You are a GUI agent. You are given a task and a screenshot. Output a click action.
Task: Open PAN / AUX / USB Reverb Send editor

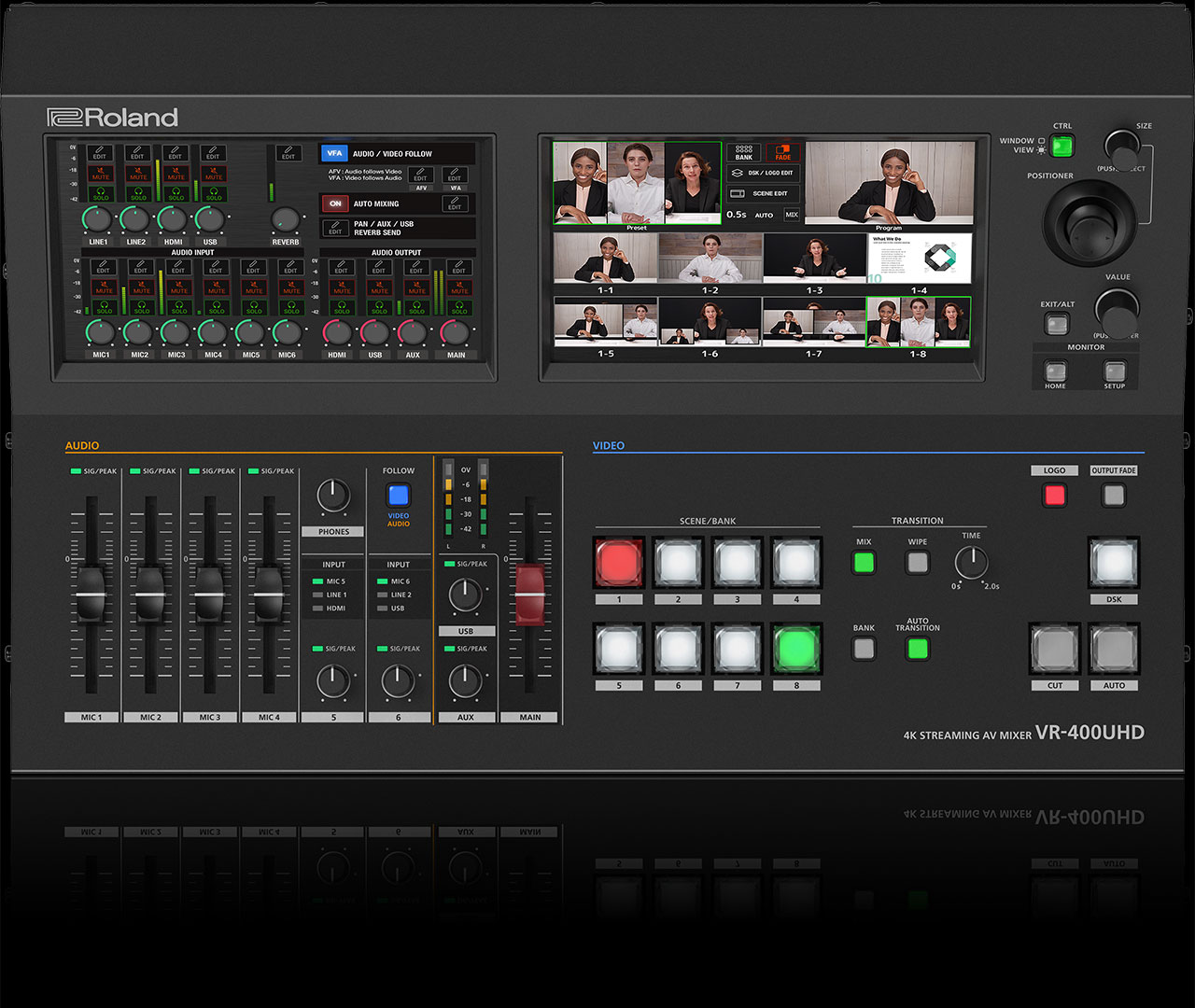point(336,228)
